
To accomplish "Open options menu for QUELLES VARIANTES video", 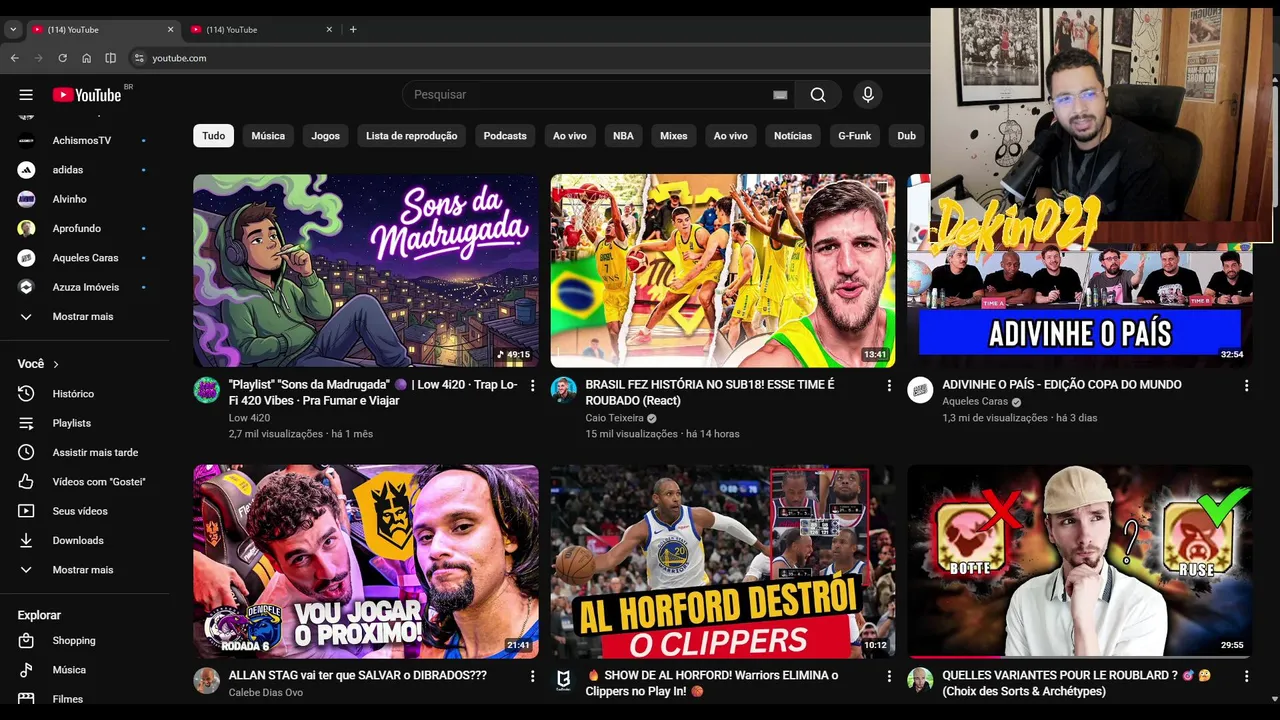I will [x=1246, y=676].
